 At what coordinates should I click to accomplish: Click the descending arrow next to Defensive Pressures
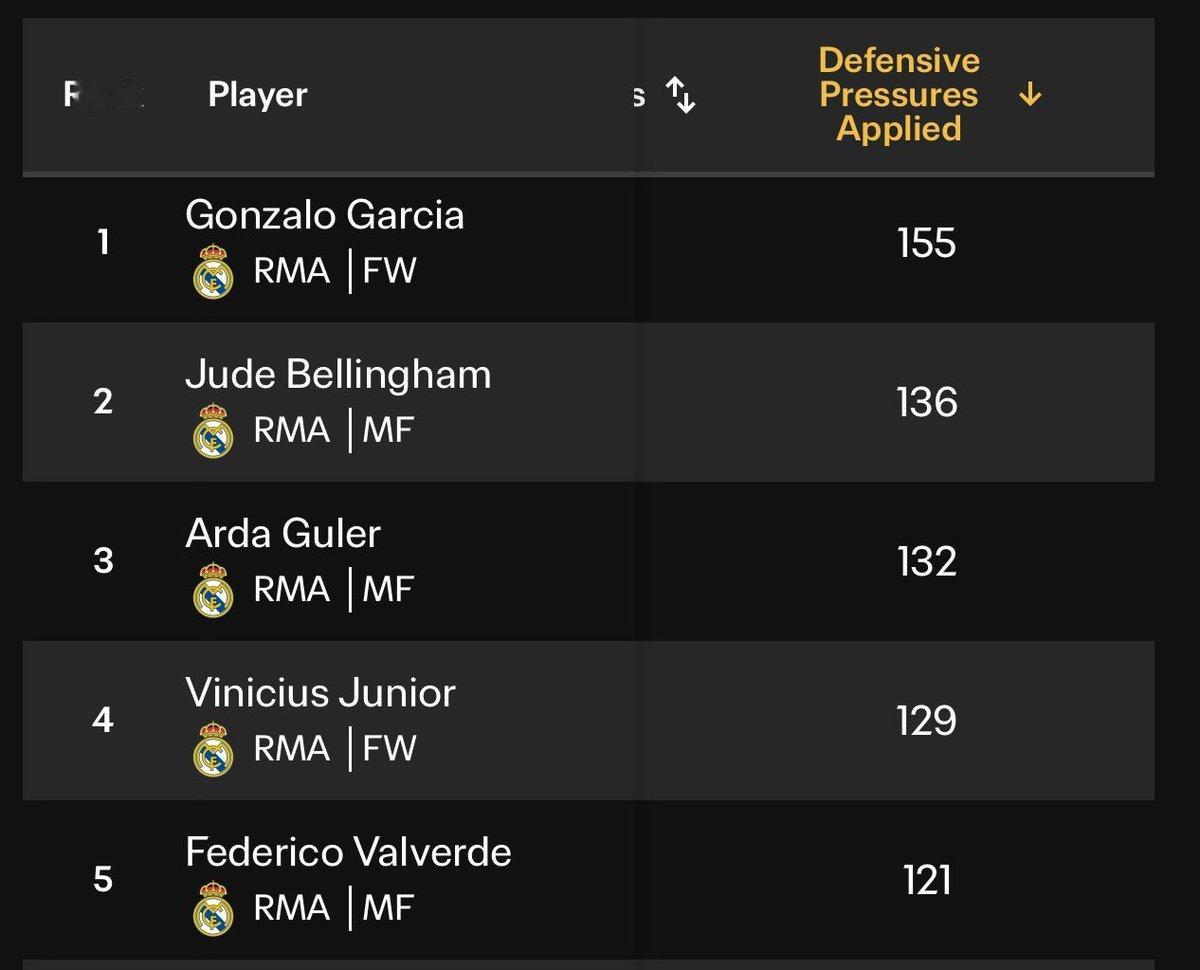(1030, 95)
